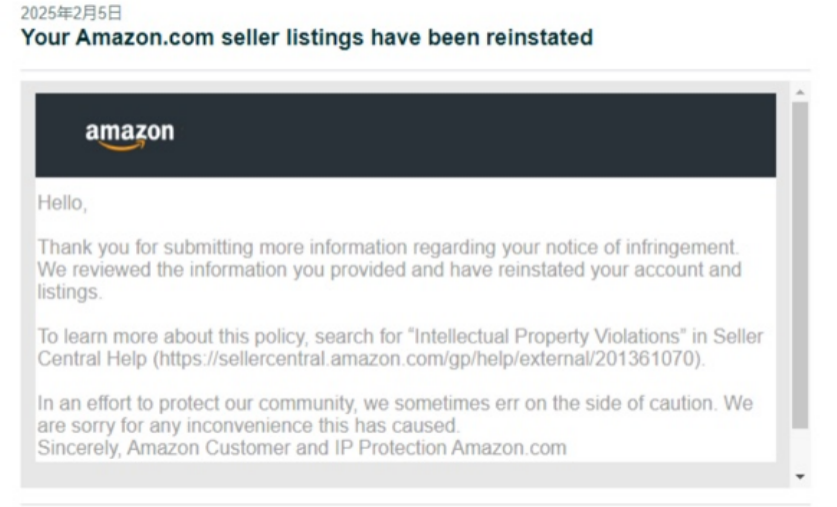The height and width of the screenshot is (507, 837).
Task: Click the date 2025年2月5日
Action: 72,13
